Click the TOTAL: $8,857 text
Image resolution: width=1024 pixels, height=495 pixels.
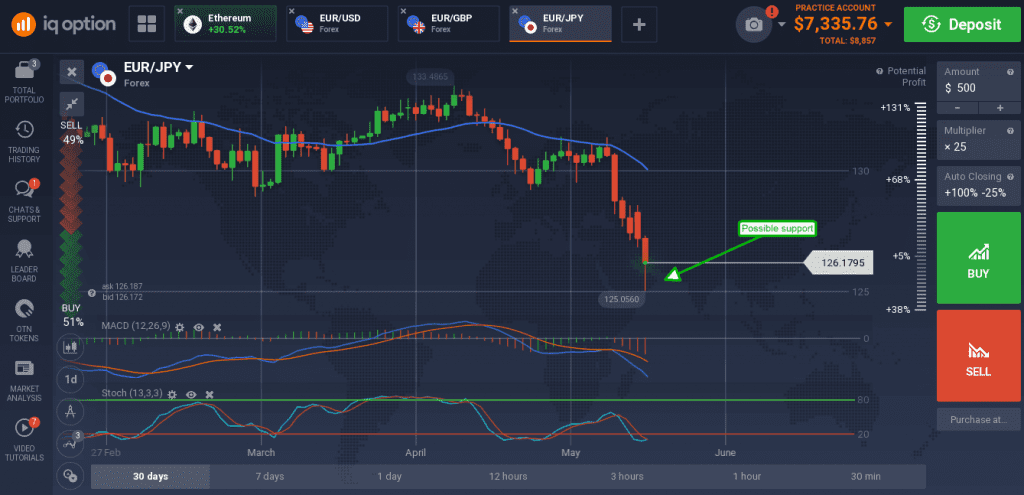click(x=848, y=40)
